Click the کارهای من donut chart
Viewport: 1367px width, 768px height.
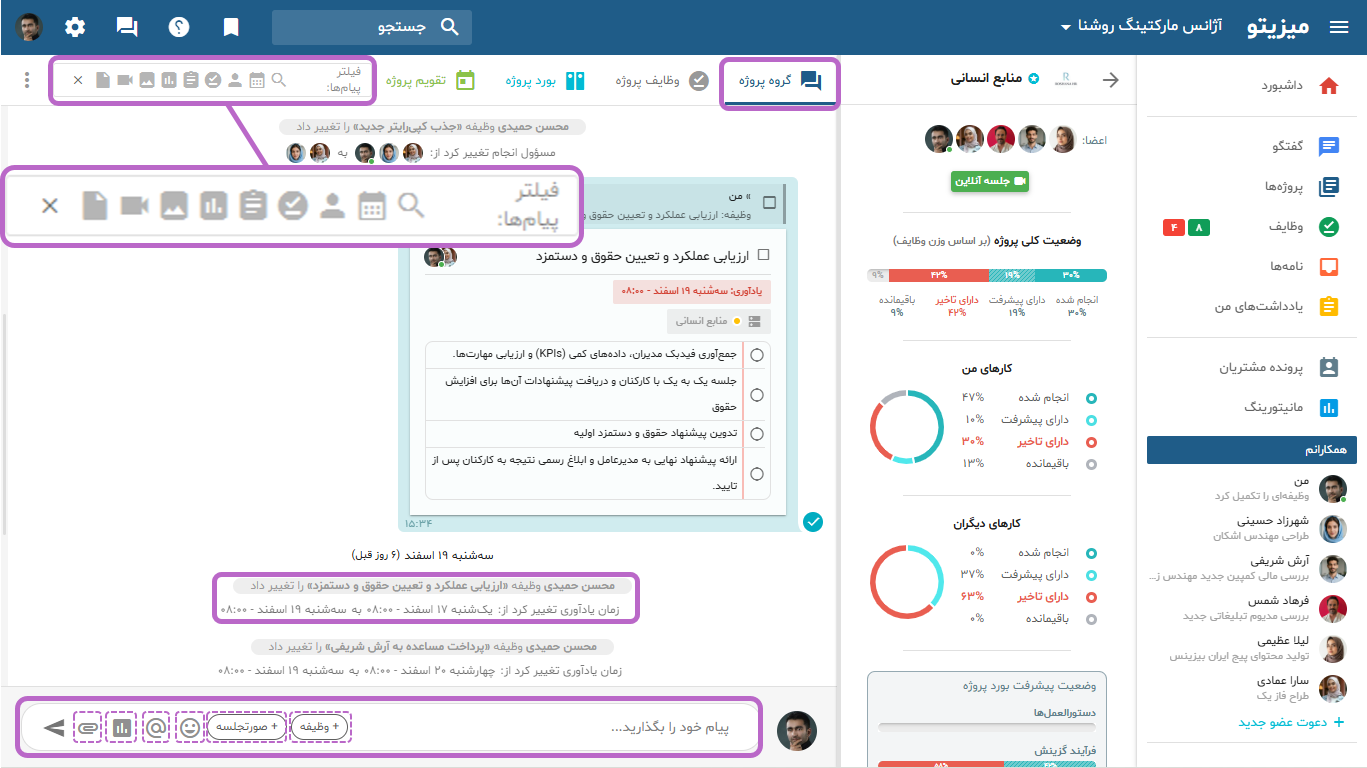click(x=907, y=427)
